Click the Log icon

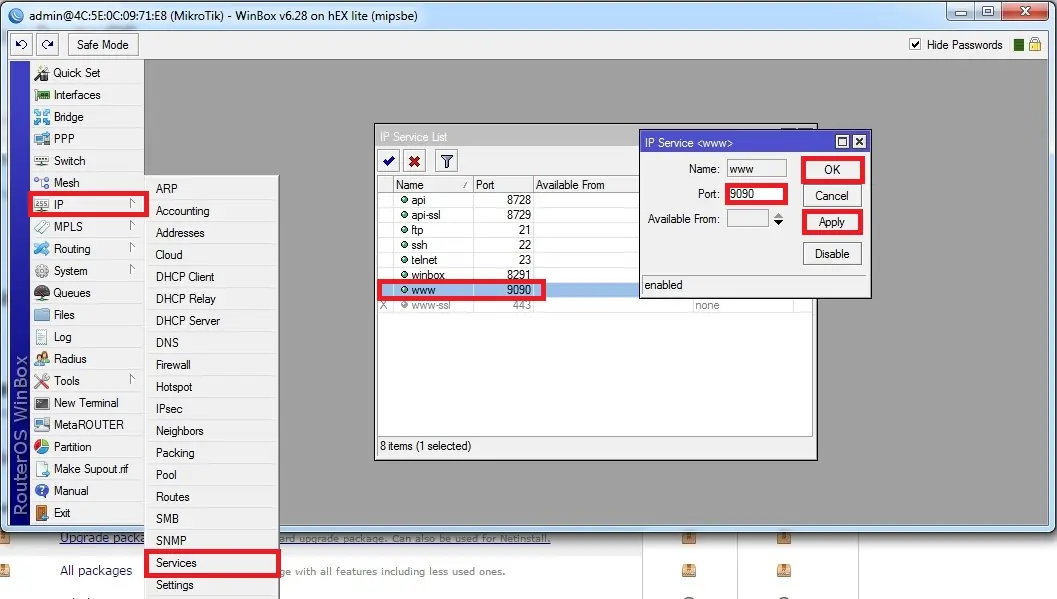click(x=42, y=337)
